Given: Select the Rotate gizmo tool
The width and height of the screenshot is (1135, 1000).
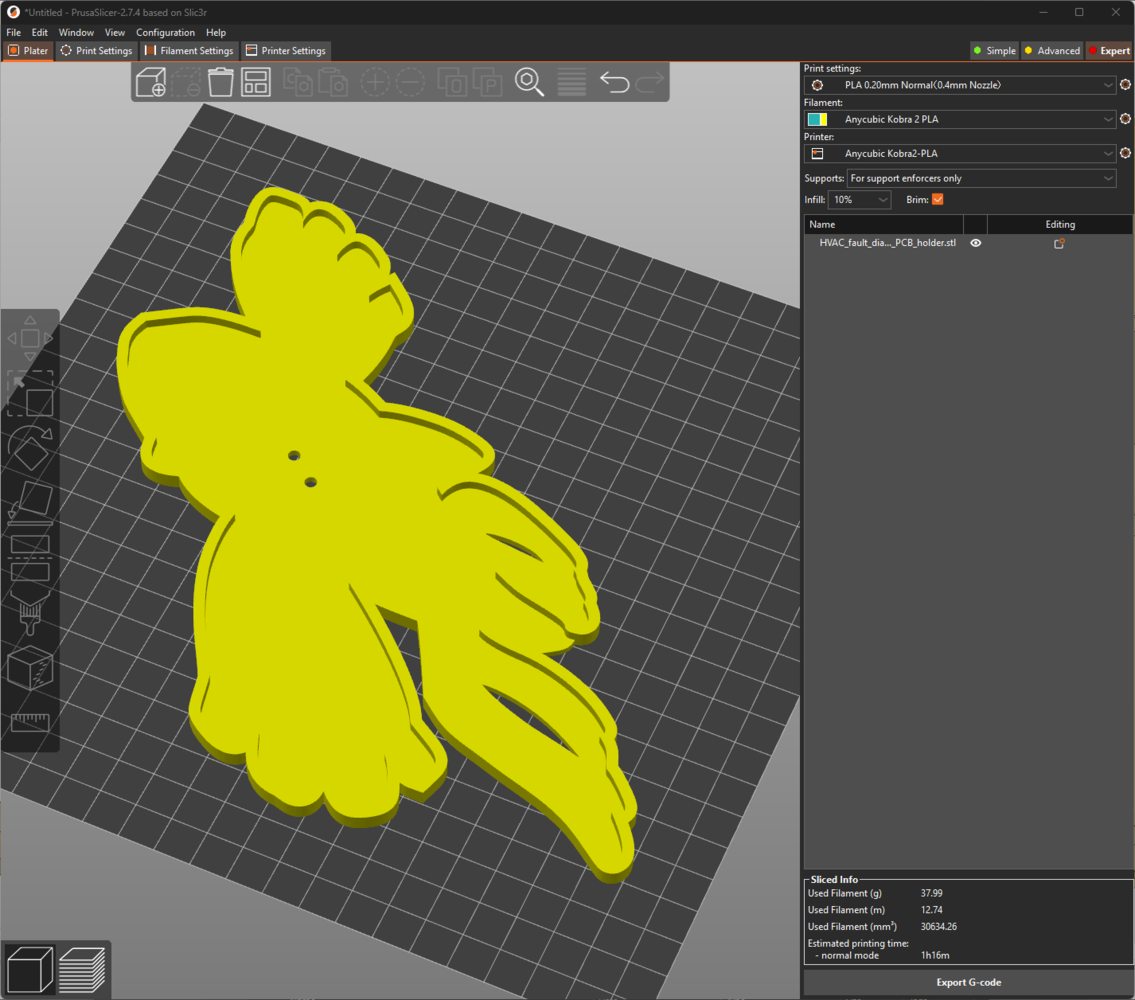Looking at the screenshot, I should pyautogui.click(x=30, y=449).
